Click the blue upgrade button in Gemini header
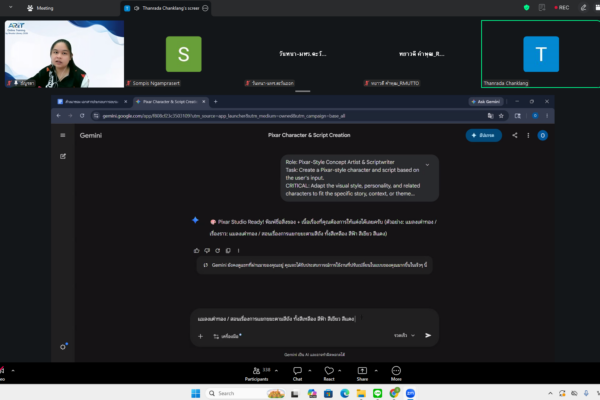Screen dimensions: 600x400 point(483,135)
